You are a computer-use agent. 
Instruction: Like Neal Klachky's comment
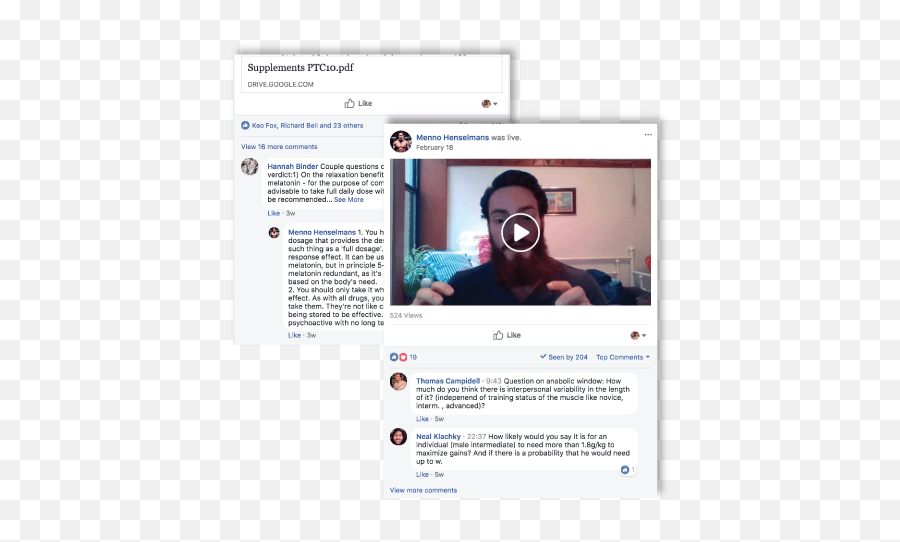coord(422,475)
